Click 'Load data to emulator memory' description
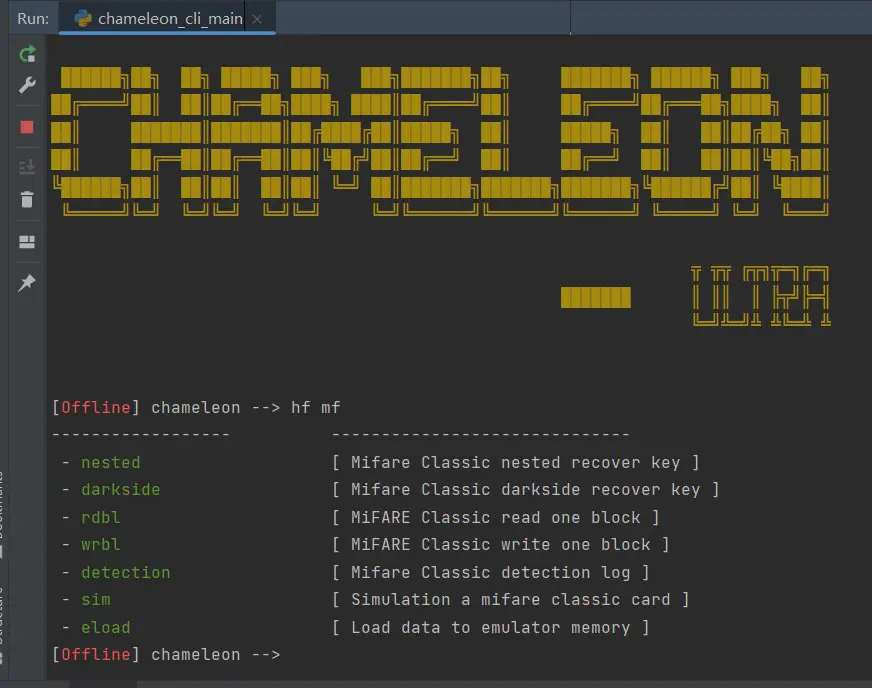872x688 pixels. pos(490,627)
